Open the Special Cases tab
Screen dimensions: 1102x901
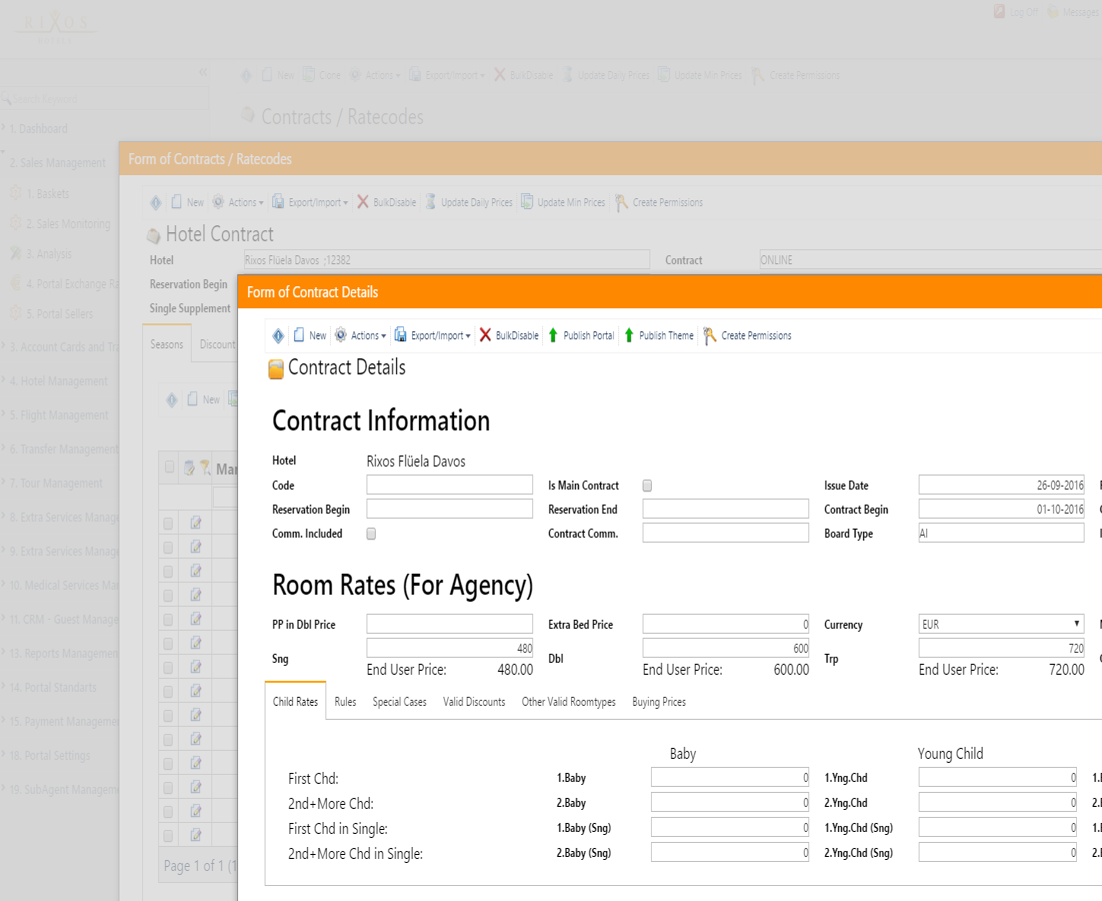(399, 701)
